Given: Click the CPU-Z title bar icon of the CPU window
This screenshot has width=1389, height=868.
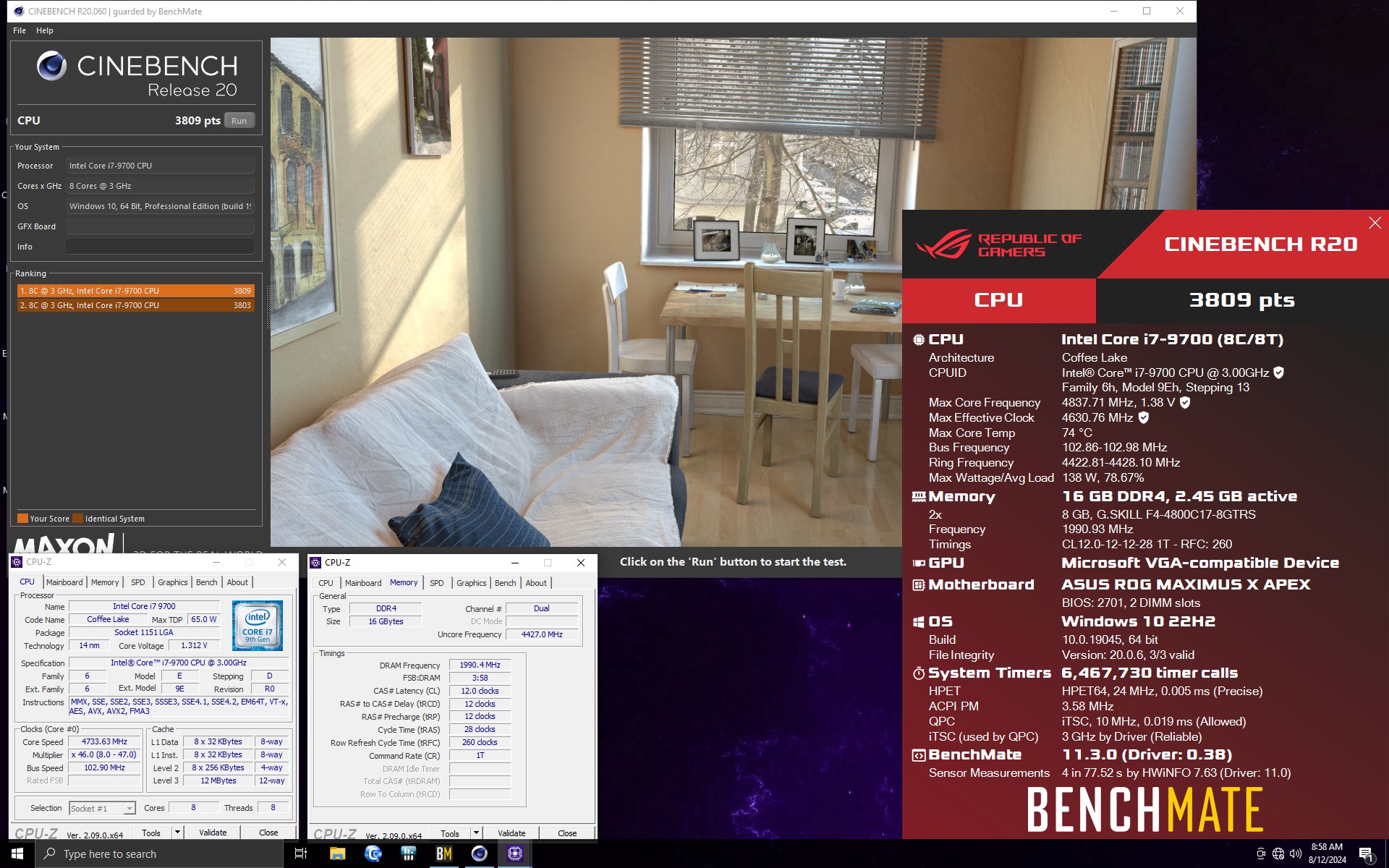Looking at the screenshot, I should (x=17, y=562).
